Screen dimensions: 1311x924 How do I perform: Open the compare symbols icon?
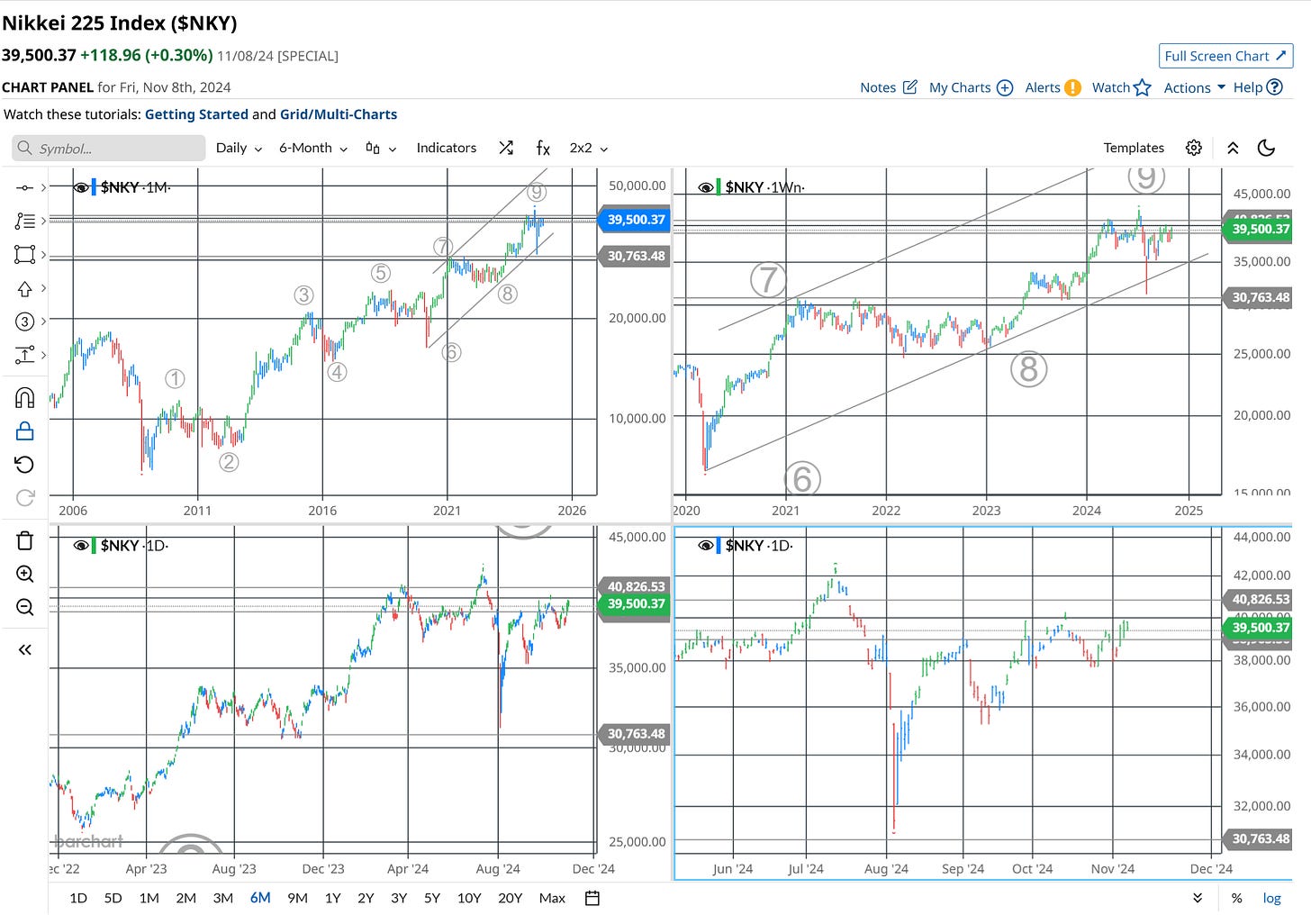pos(506,148)
